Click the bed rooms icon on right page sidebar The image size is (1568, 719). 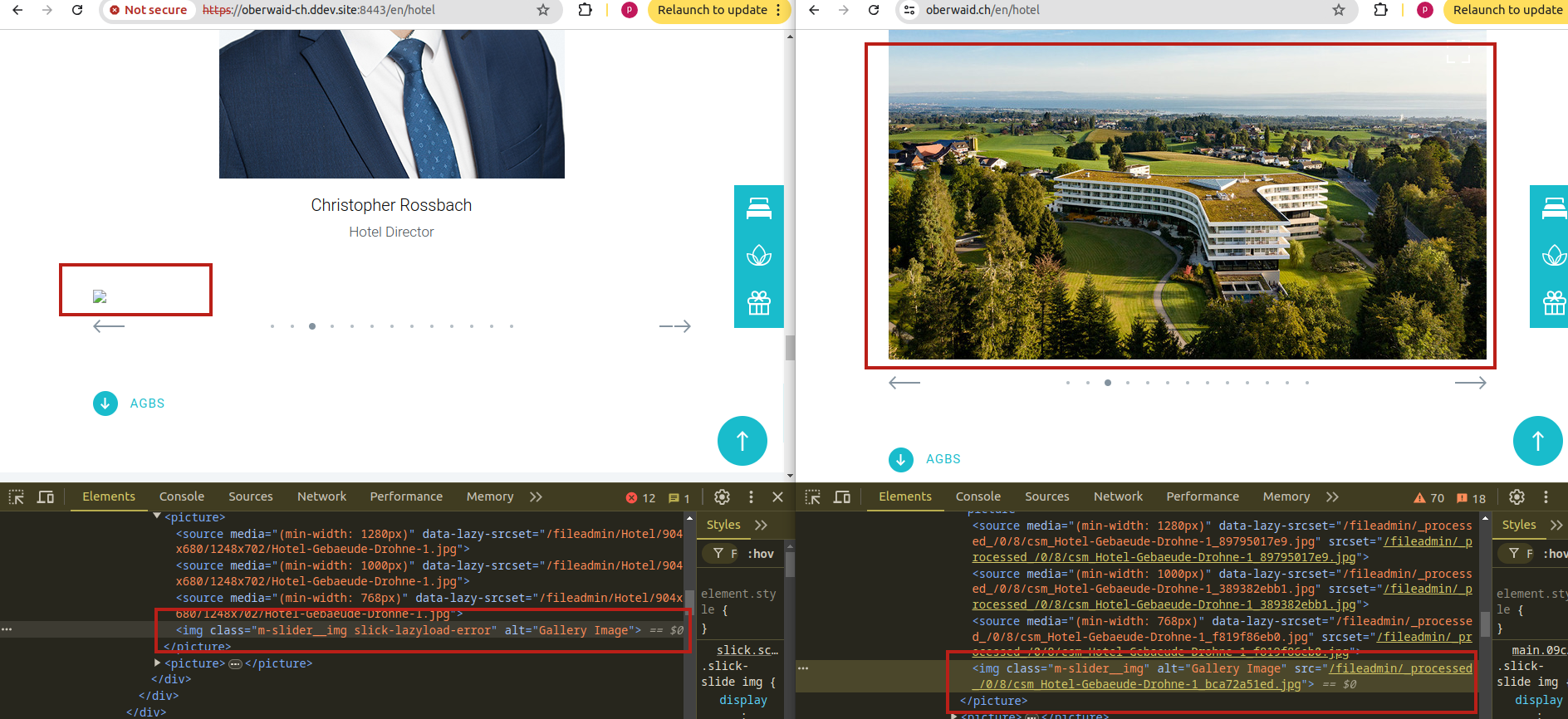point(1555,208)
